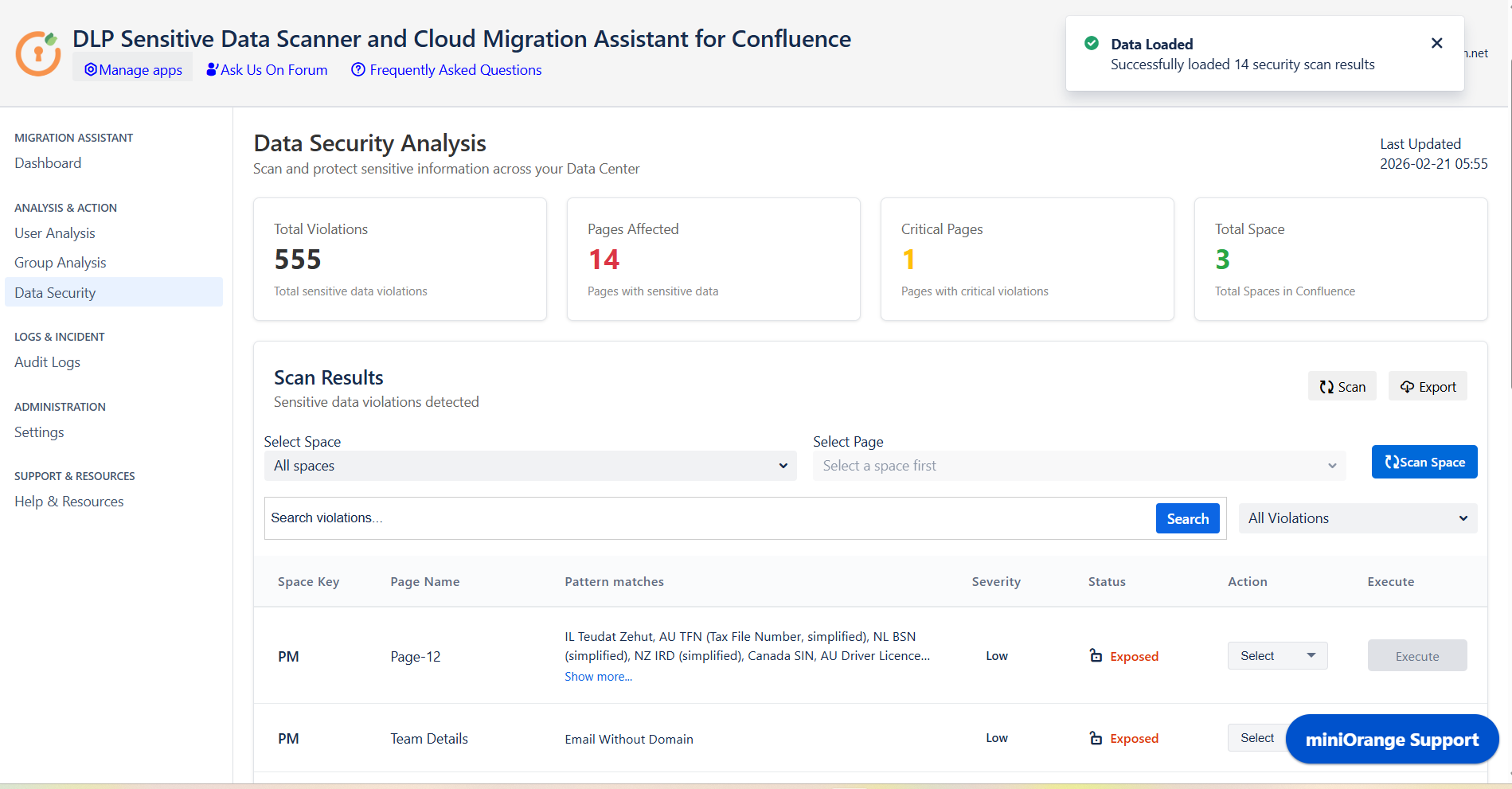Click the Page Name column header

coord(425,582)
